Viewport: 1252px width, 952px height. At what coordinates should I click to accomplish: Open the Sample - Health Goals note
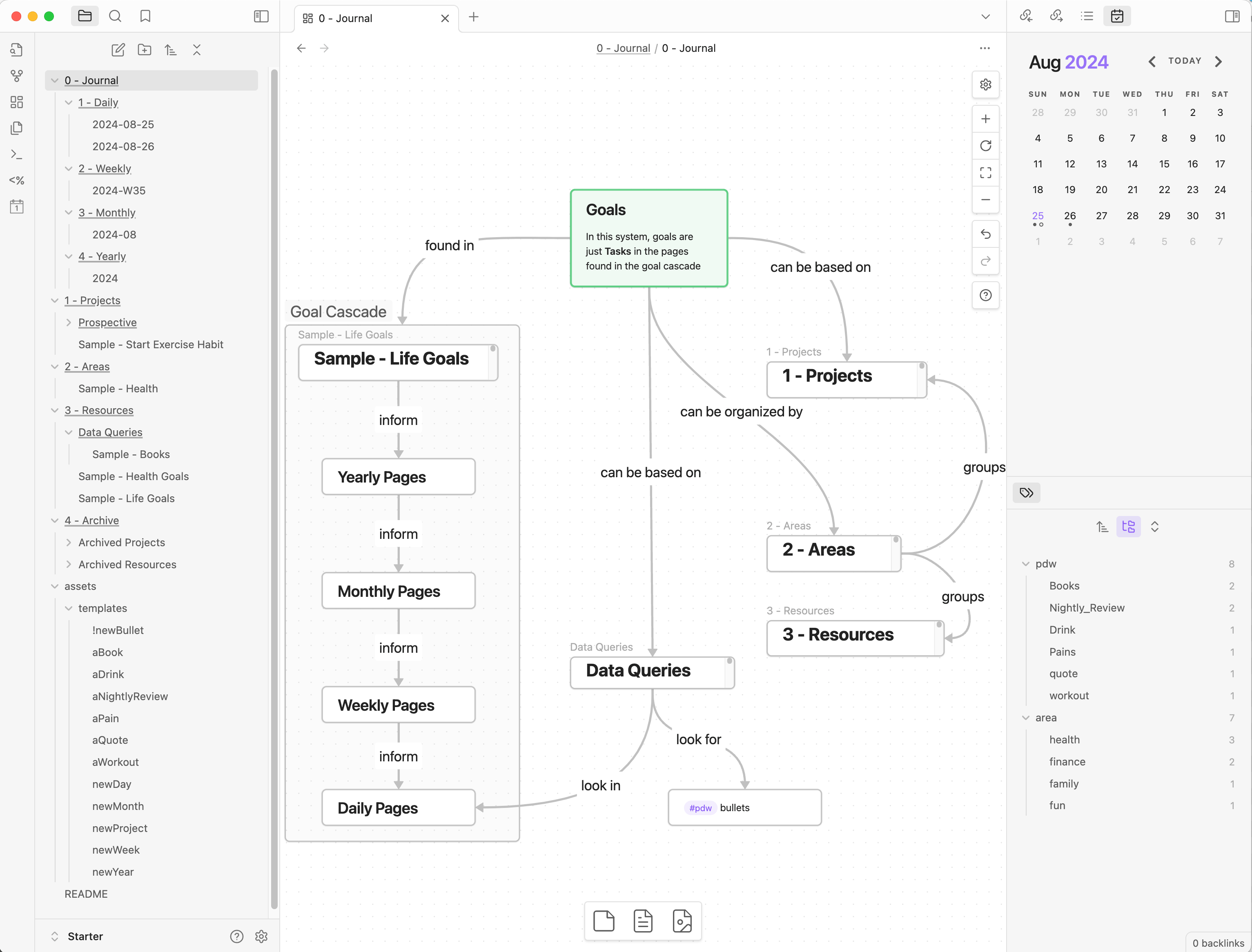pyautogui.click(x=133, y=476)
